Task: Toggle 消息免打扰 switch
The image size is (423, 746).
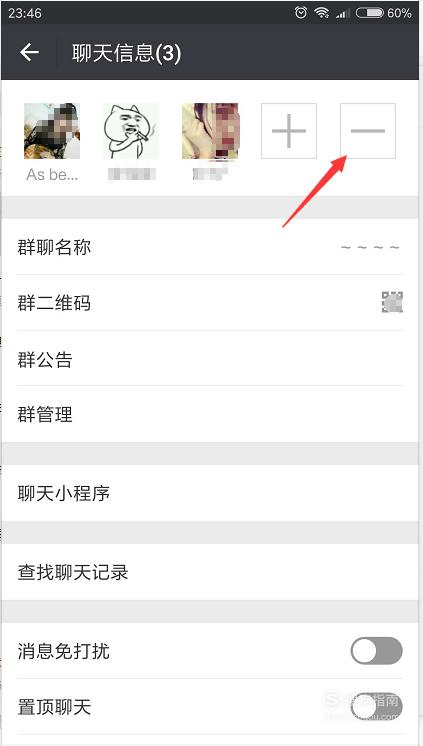Action: pos(376,651)
